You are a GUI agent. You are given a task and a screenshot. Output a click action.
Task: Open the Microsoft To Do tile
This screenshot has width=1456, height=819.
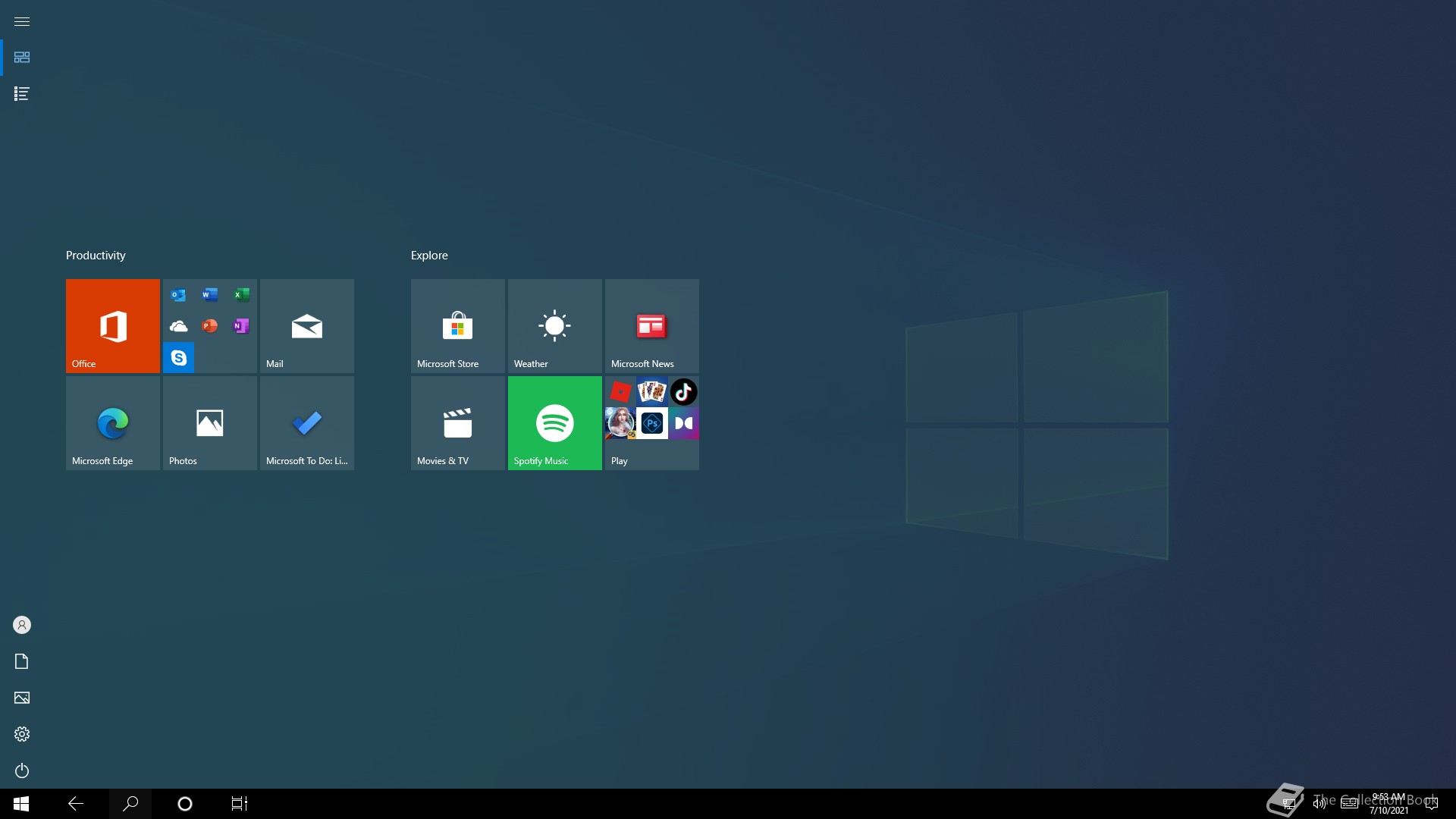coord(307,423)
